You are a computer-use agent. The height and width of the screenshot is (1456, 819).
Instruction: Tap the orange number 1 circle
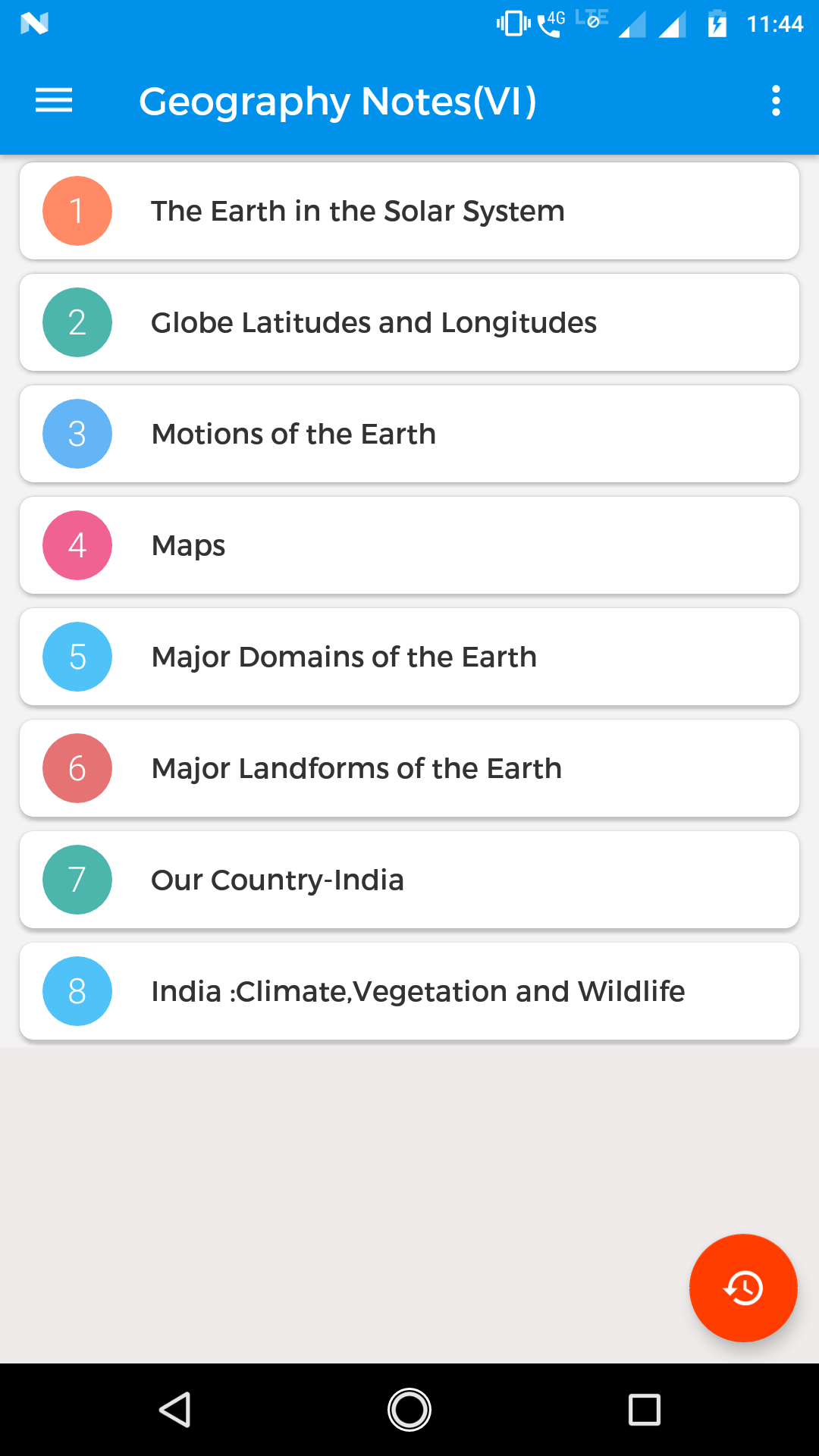[x=77, y=211]
